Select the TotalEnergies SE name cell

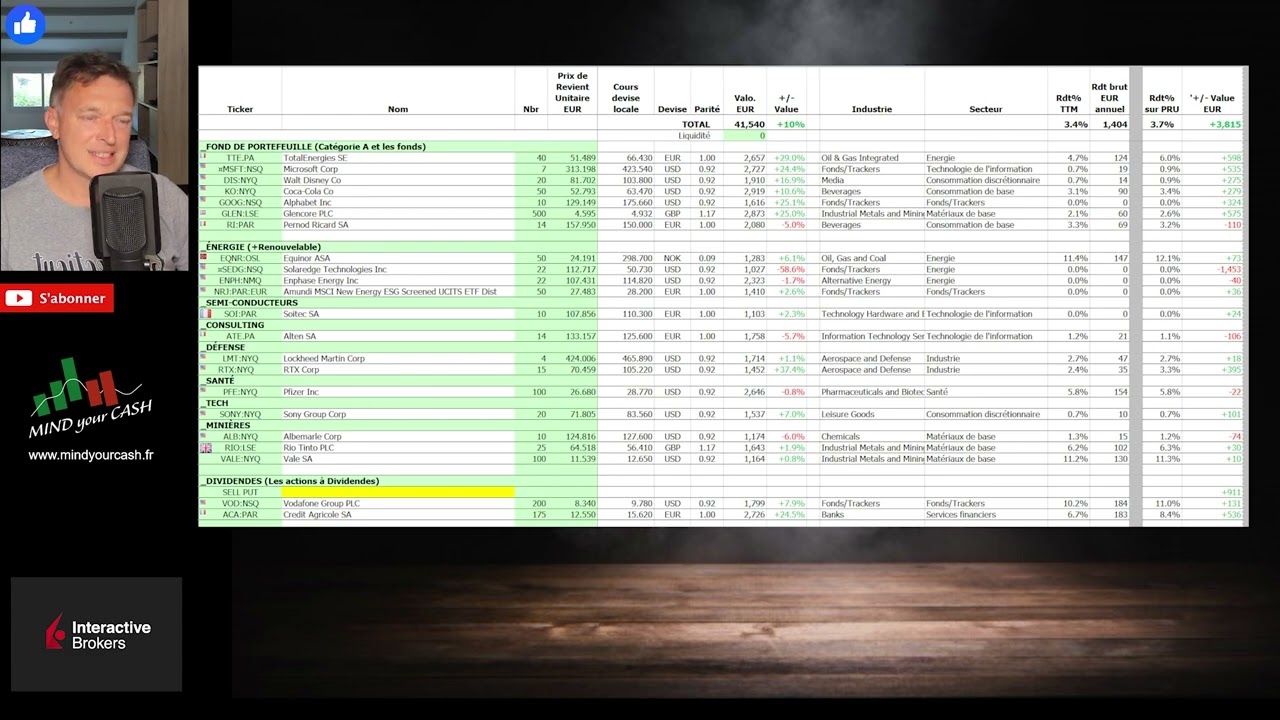398,158
